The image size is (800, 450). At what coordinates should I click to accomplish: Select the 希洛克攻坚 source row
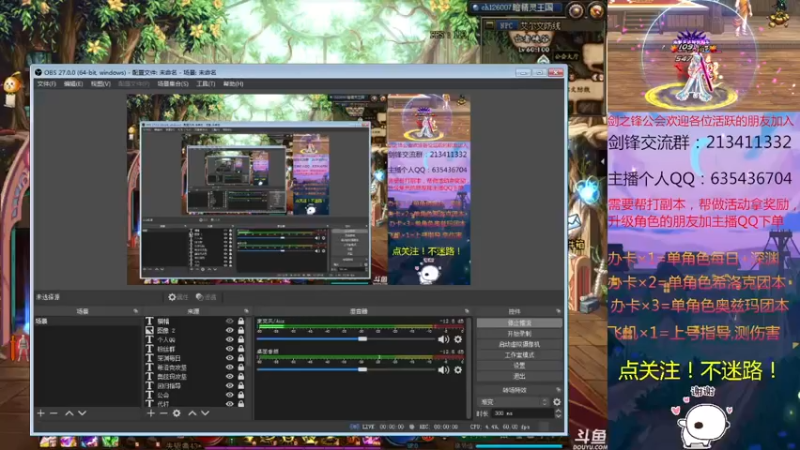pos(195,367)
